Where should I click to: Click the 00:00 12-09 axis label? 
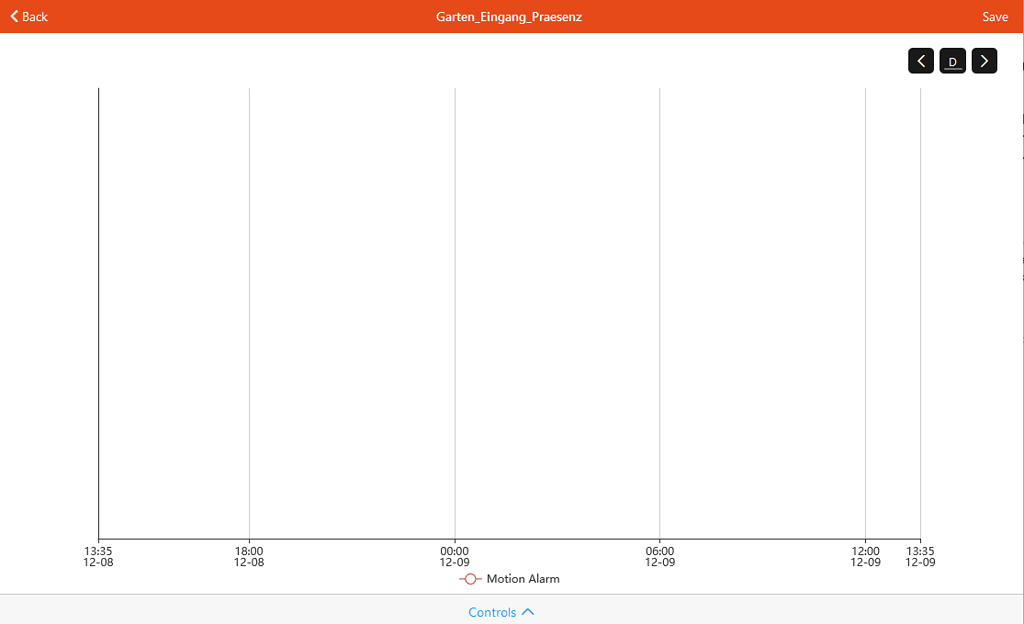tap(455, 556)
